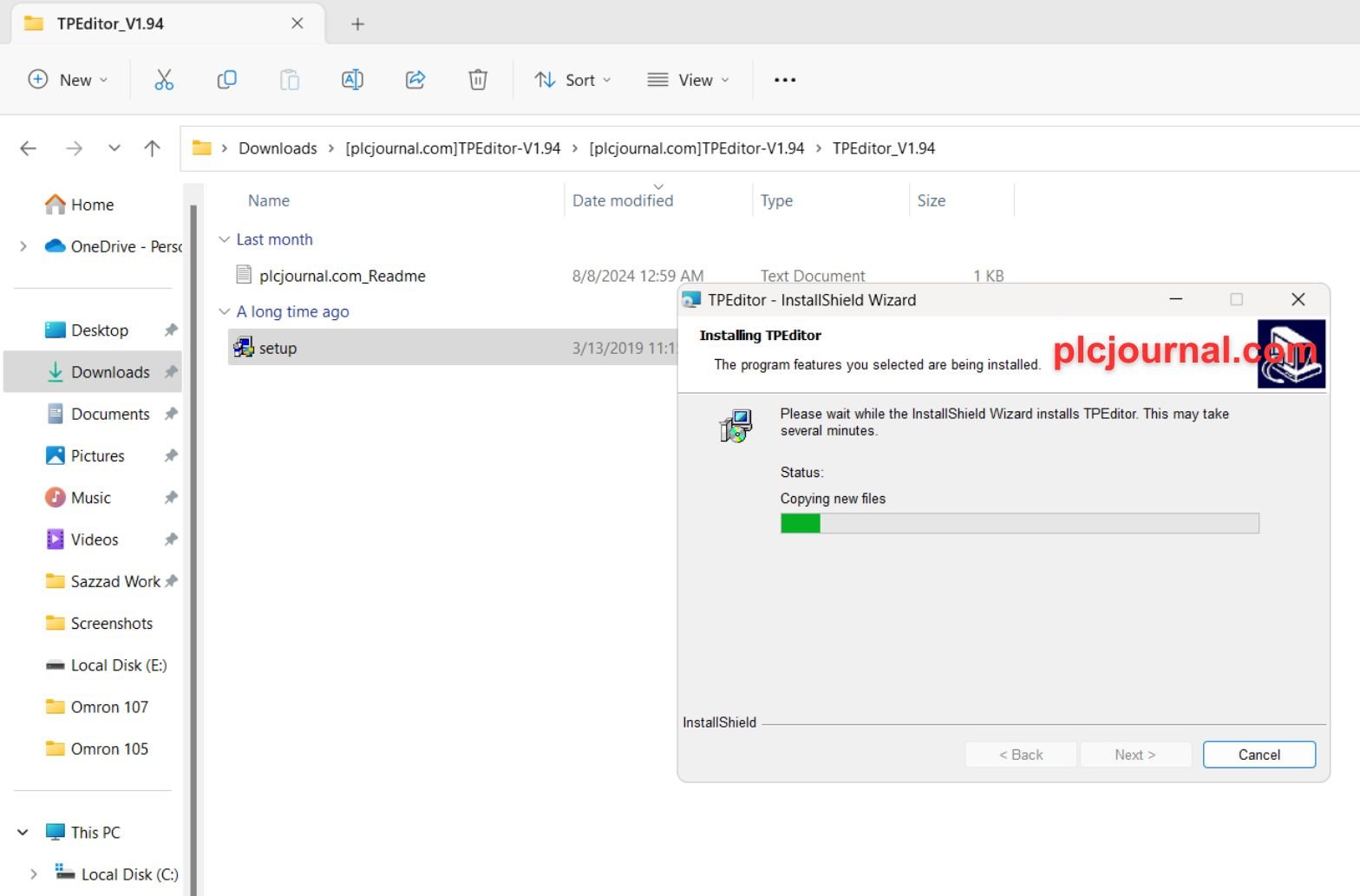Sort by Type column header

pyautogui.click(x=776, y=200)
